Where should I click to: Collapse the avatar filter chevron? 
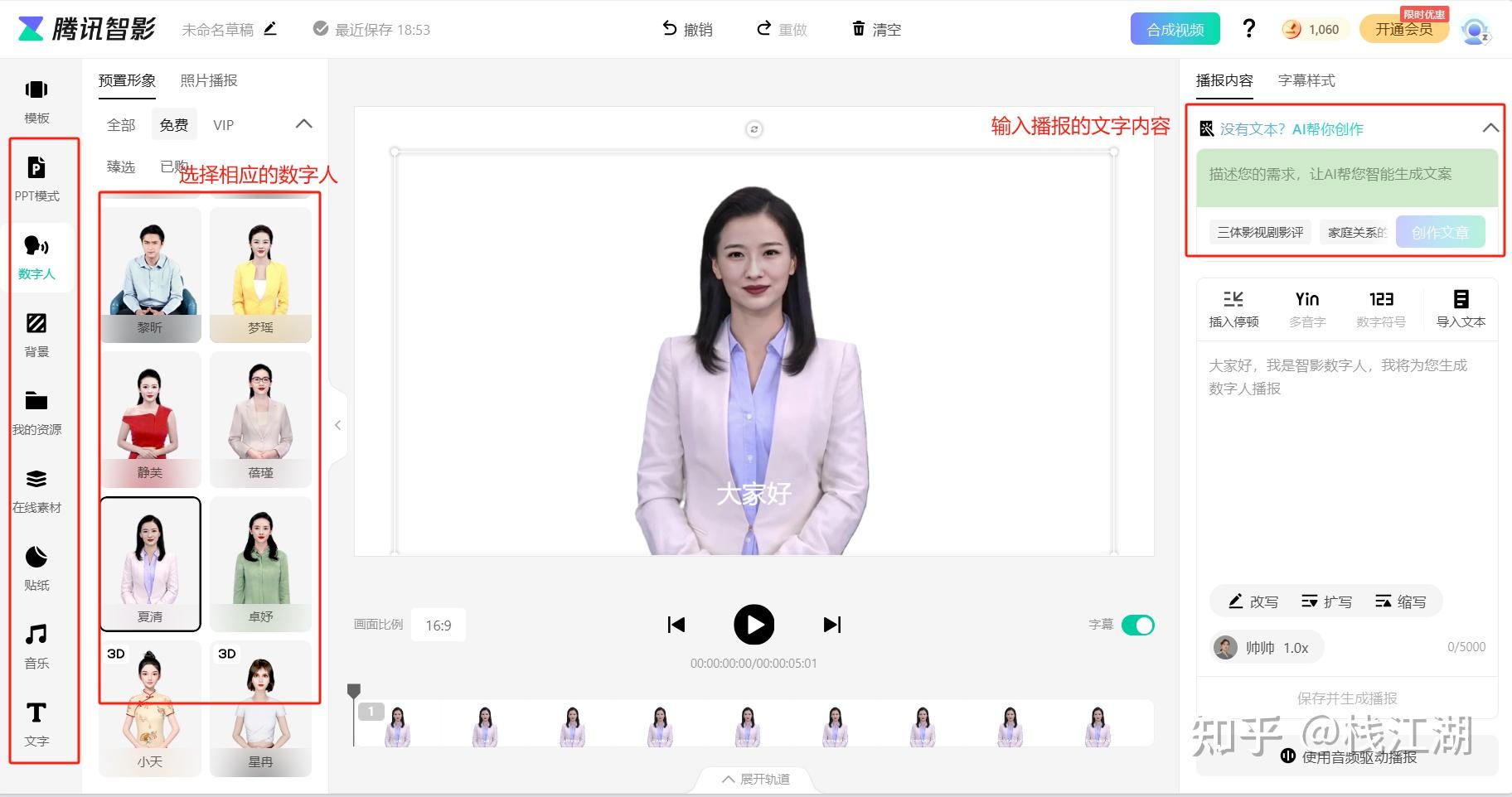click(304, 124)
